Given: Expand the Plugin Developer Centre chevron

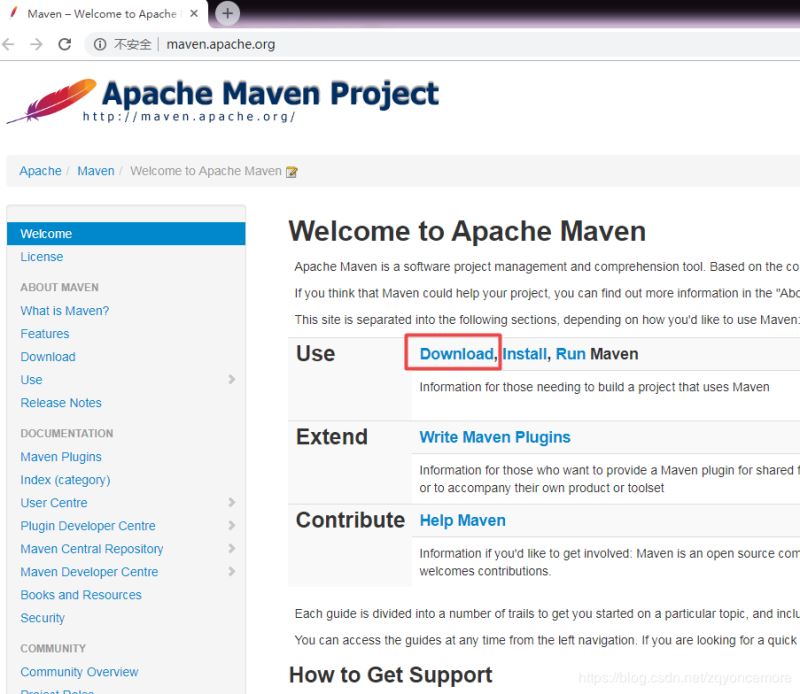Looking at the screenshot, I should [232, 525].
